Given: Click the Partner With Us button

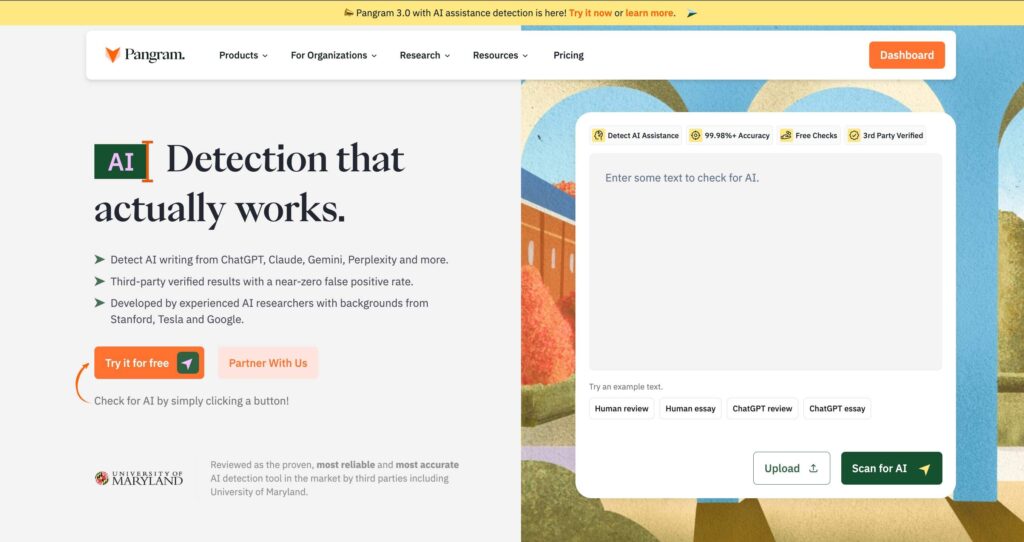Looking at the screenshot, I should pyautogui.click(x=268, y=363).
